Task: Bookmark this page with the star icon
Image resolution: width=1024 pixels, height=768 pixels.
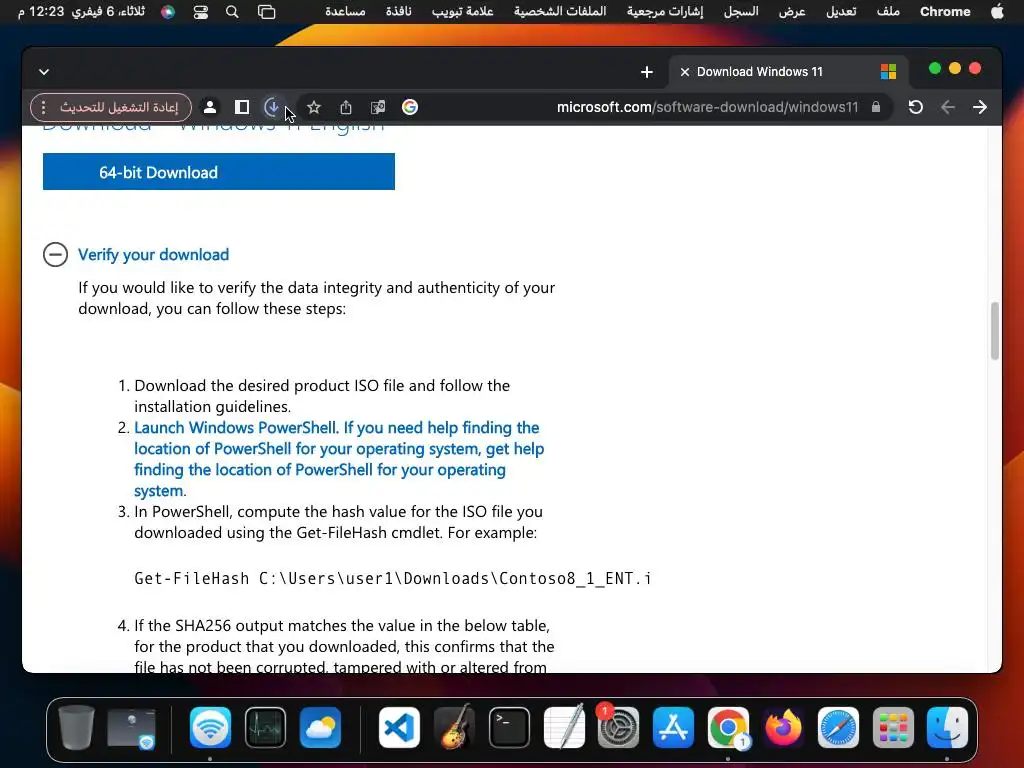Action: pos(314,107)
